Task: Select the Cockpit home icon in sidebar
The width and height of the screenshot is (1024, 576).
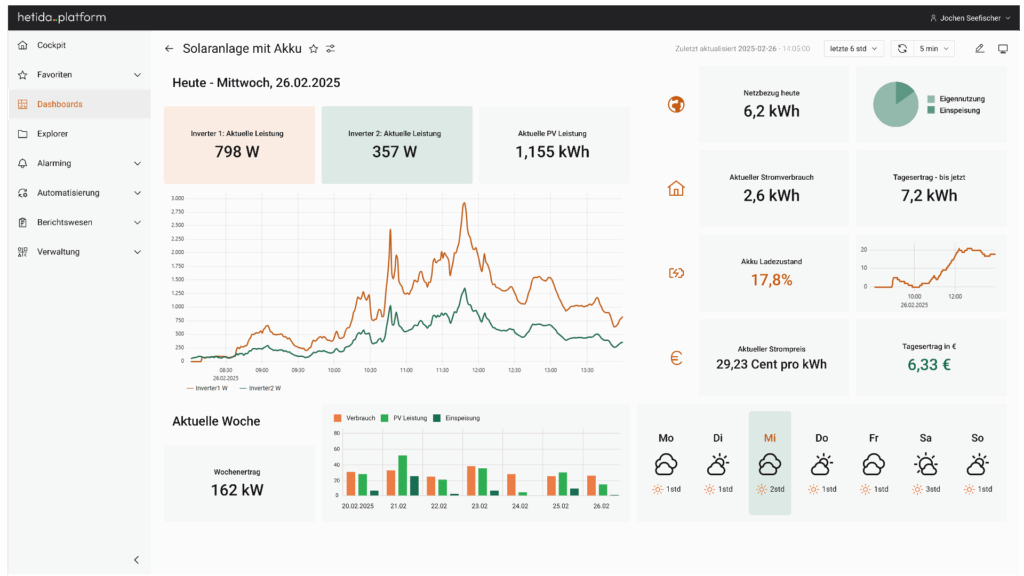Action: tap(24, 45)
